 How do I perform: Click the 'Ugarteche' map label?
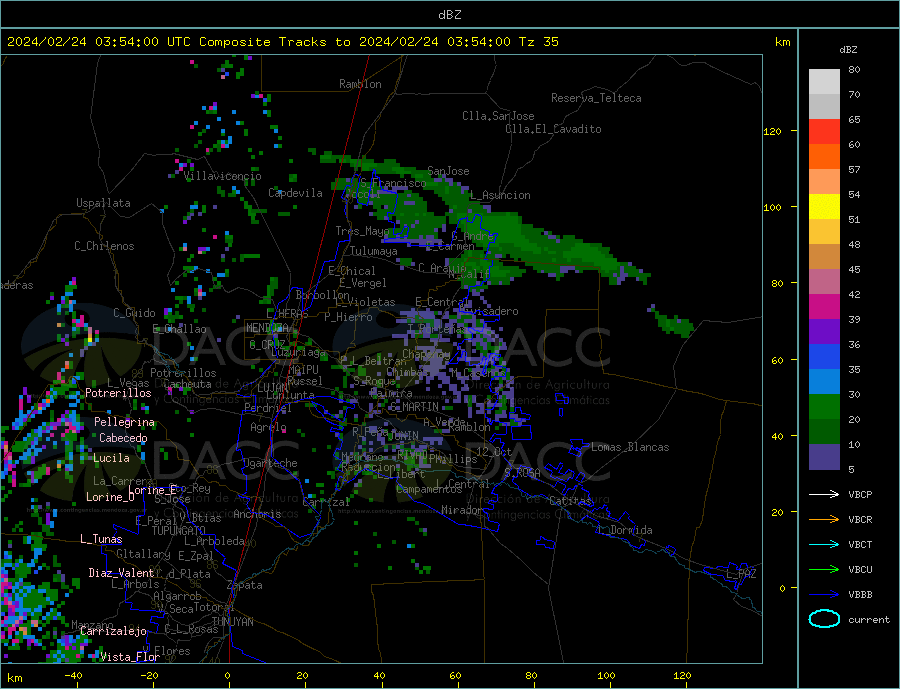click(270, 463)
